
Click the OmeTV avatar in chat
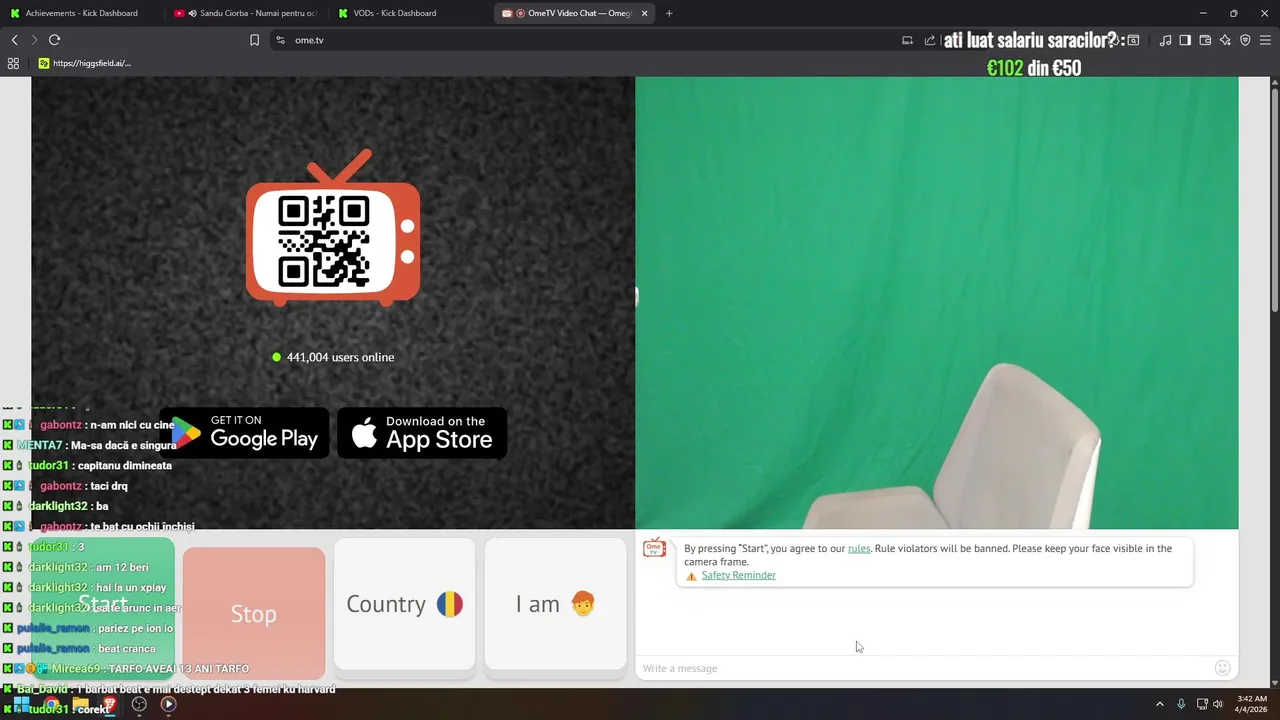[655, 548]
